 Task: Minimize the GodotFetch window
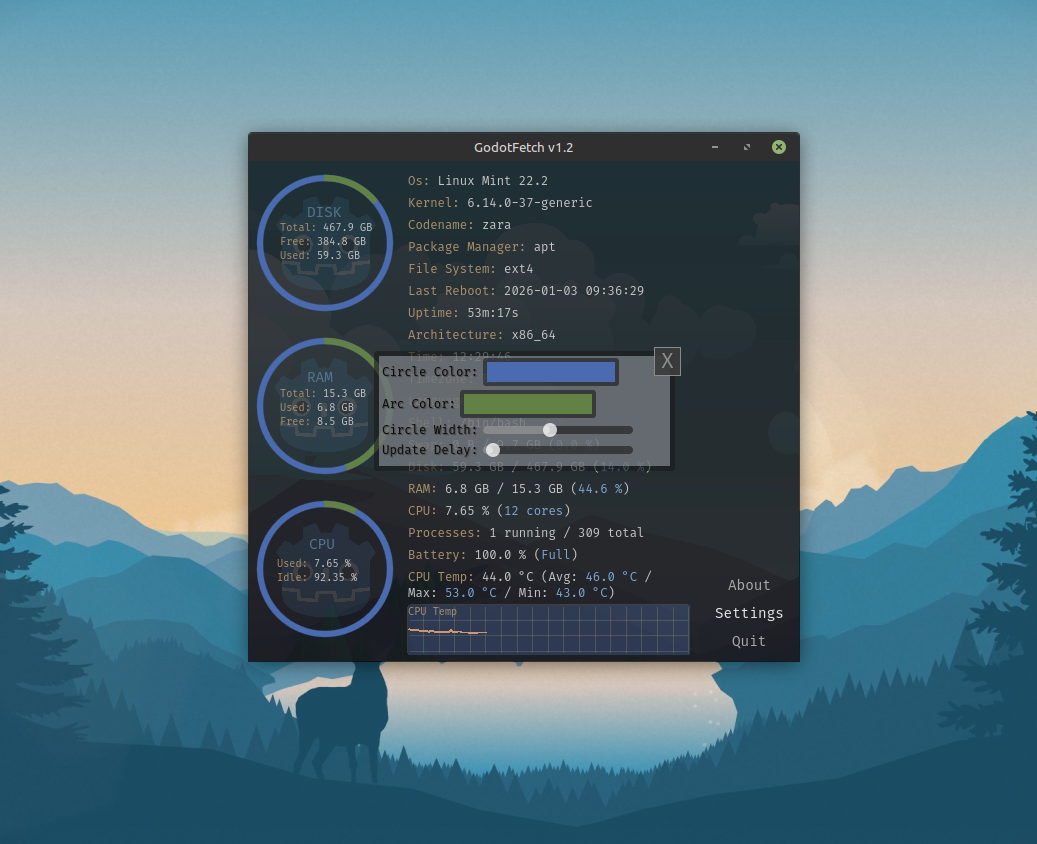click(x=715, y=147)
